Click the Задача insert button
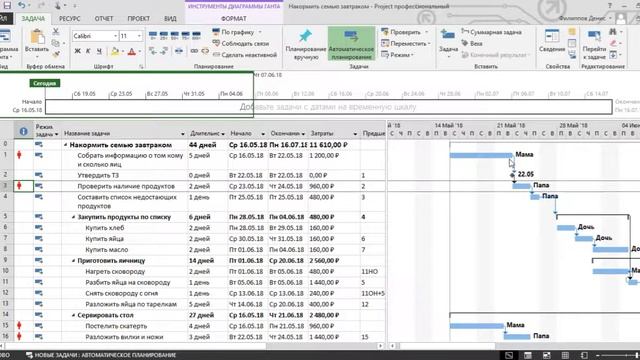The height and width of the screenshot is (360, 640). (x=448, y=42)
